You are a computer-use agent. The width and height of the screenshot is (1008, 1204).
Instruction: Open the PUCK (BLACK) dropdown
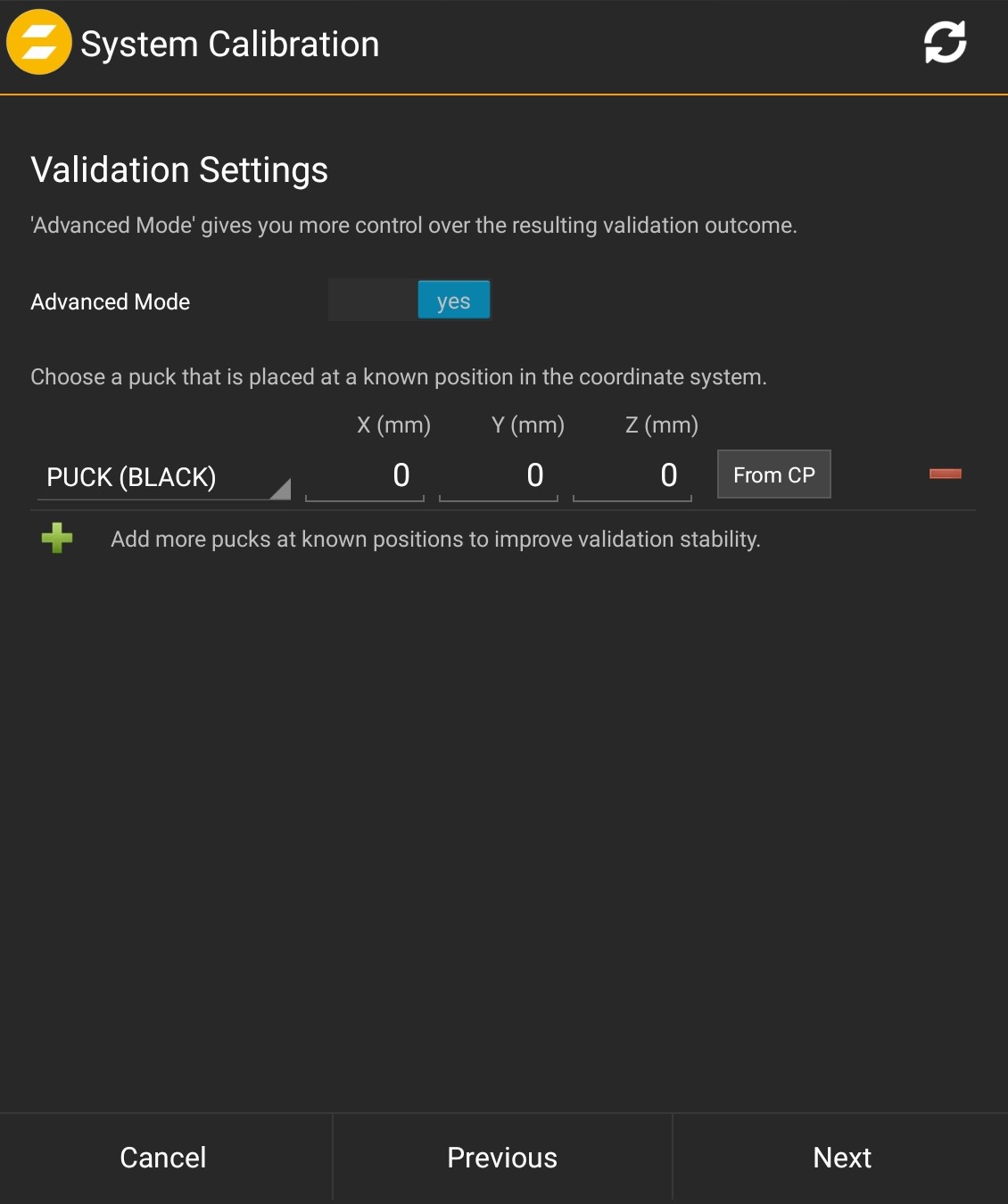click(161, 477)
